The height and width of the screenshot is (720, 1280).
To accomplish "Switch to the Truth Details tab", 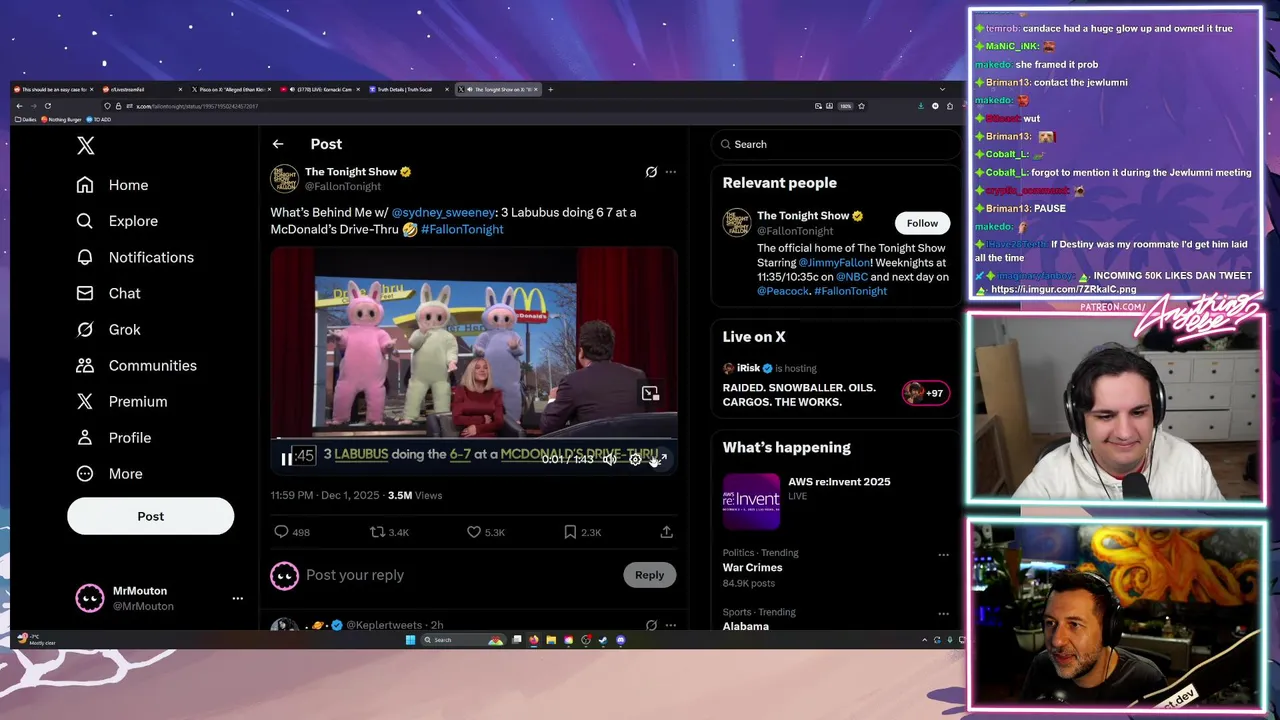I will pyautogui.click(x=408, y=89).
